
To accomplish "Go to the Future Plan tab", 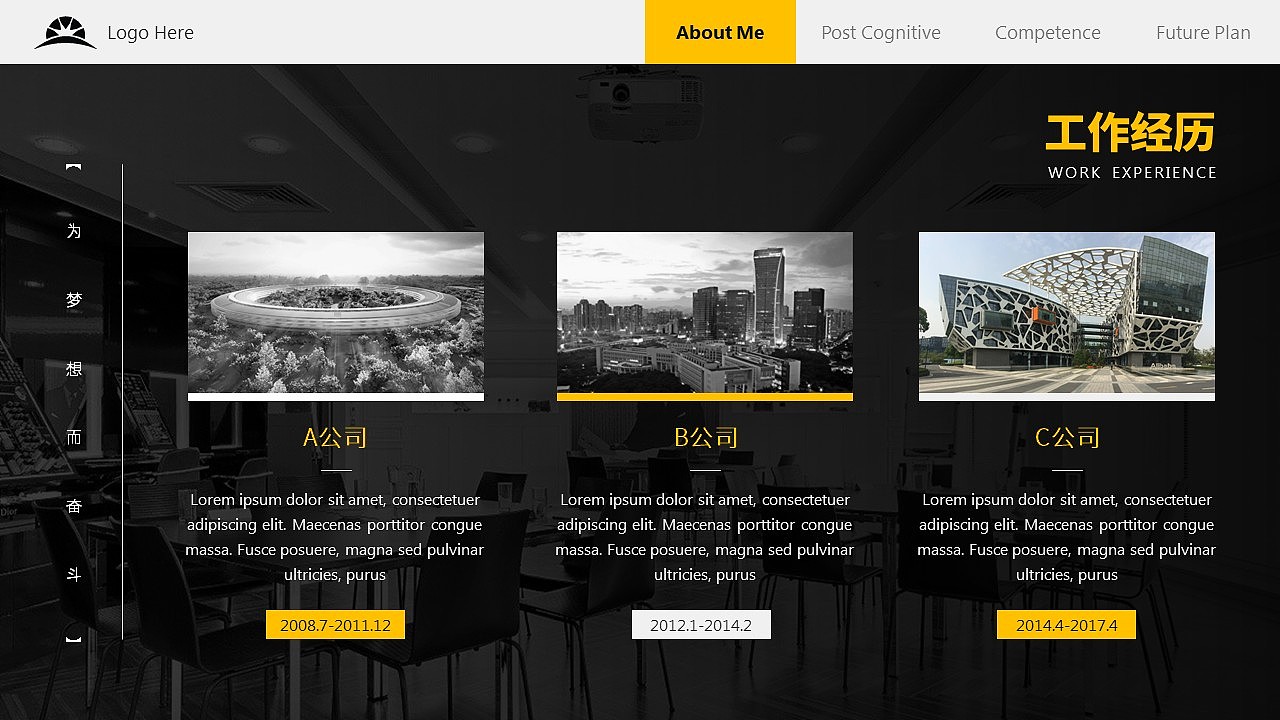I will tap(1203, 32).
